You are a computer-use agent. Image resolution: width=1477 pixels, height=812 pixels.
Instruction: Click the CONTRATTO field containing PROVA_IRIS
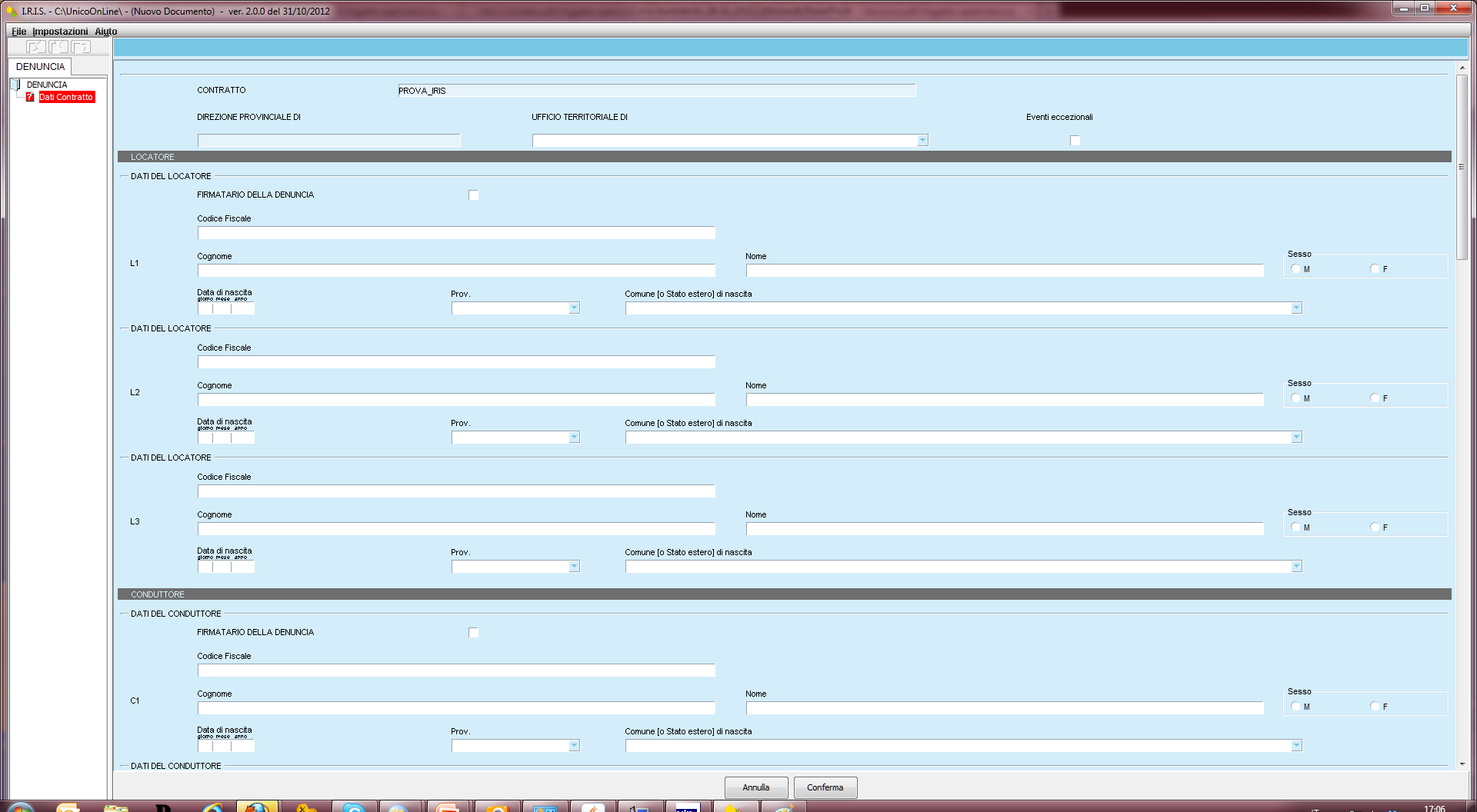[657, 91]
